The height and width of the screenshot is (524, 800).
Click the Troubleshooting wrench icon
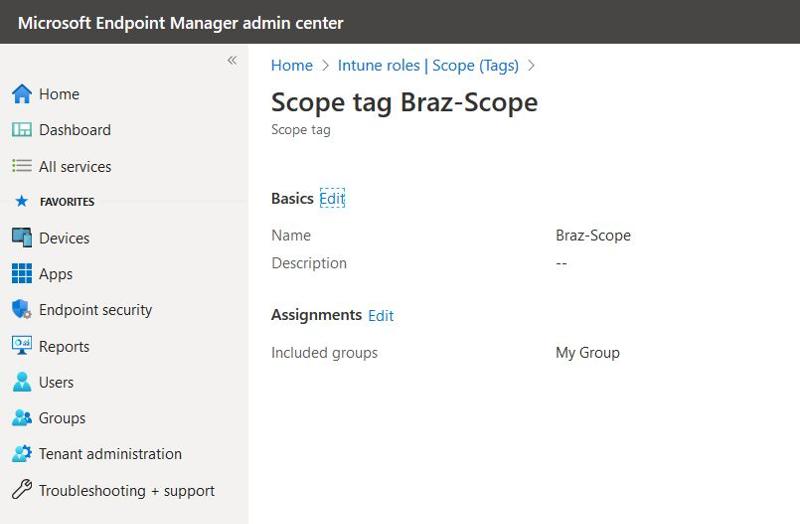(22, 490)
